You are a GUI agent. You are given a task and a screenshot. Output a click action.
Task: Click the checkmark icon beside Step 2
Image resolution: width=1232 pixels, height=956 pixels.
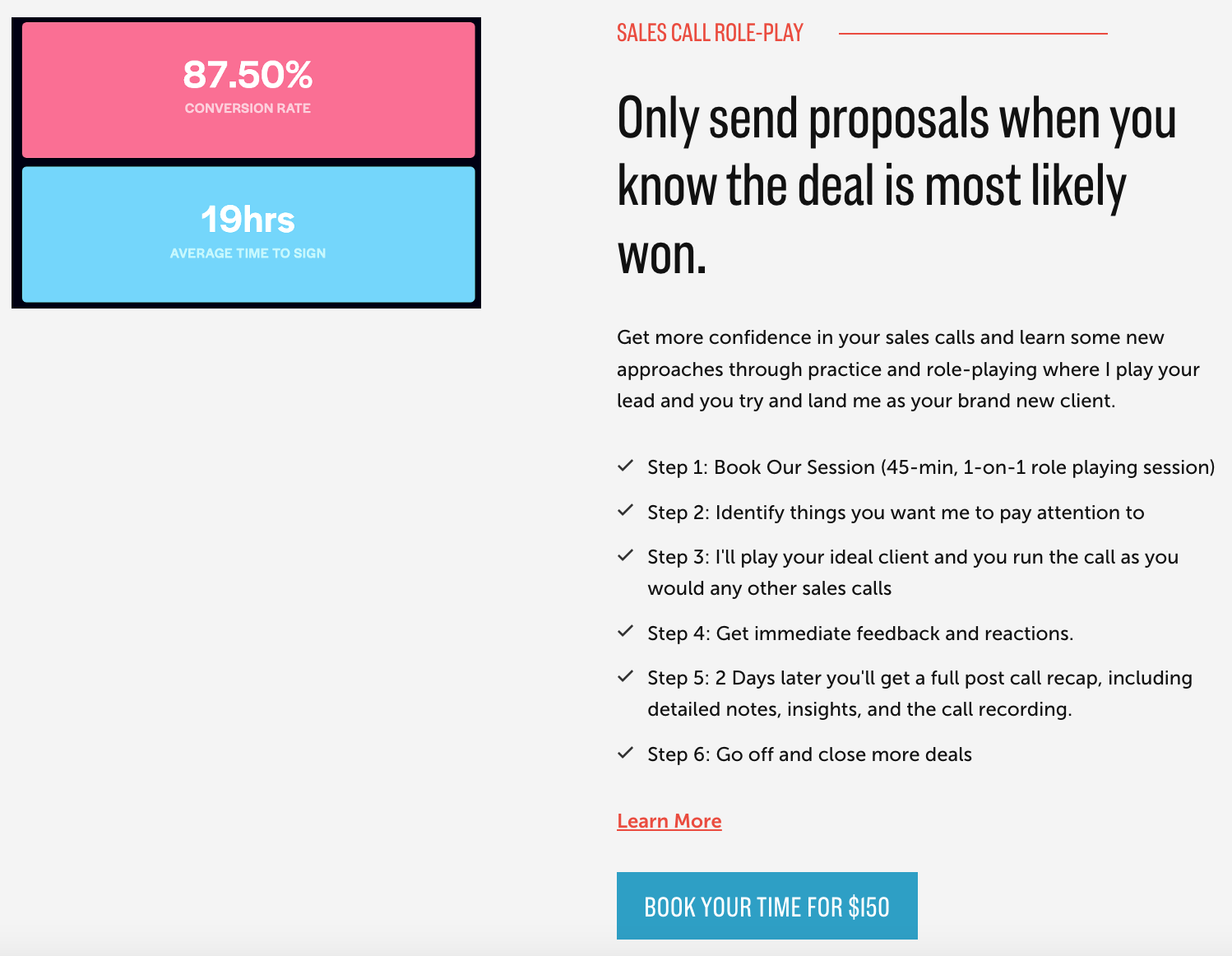pyautogui.click(x=625, y=511)
